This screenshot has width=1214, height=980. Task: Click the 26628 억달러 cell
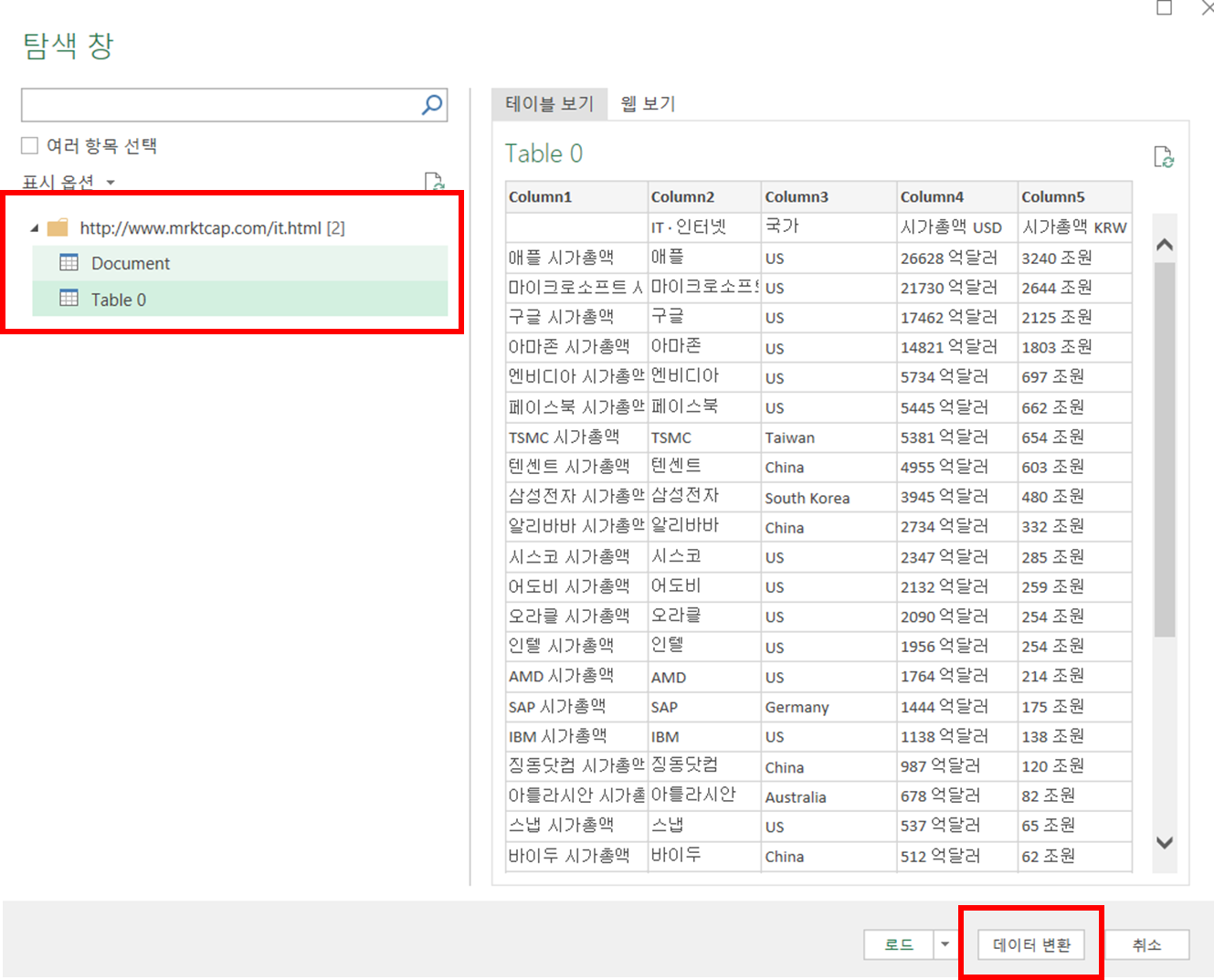click(957, 258)
